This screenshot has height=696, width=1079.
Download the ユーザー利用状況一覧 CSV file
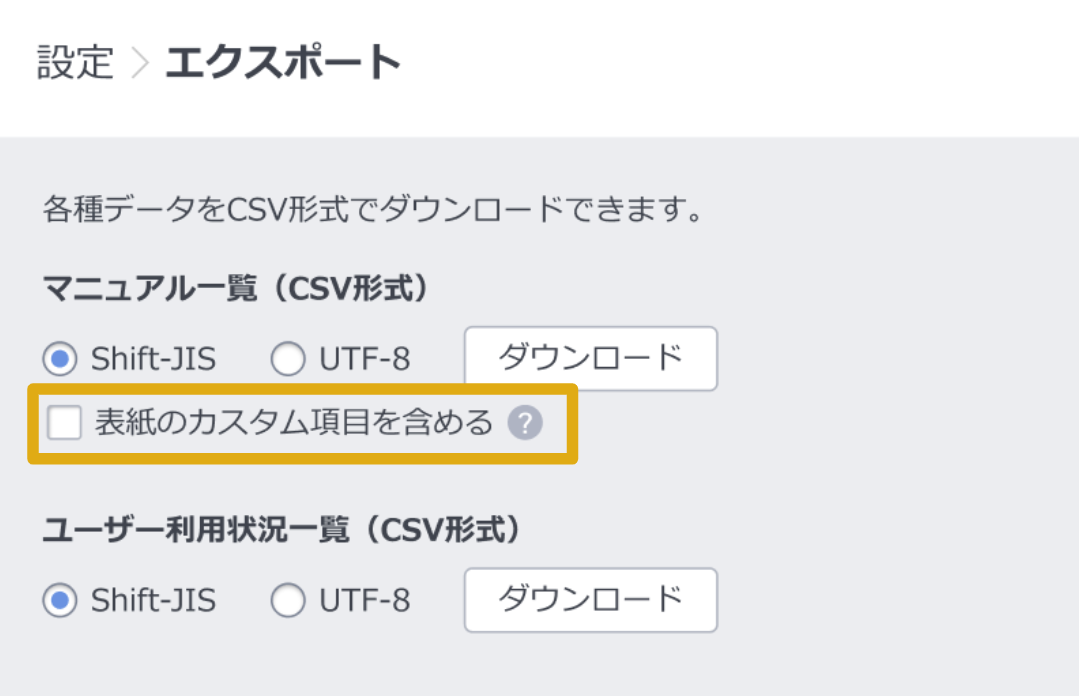pos(590,600)
